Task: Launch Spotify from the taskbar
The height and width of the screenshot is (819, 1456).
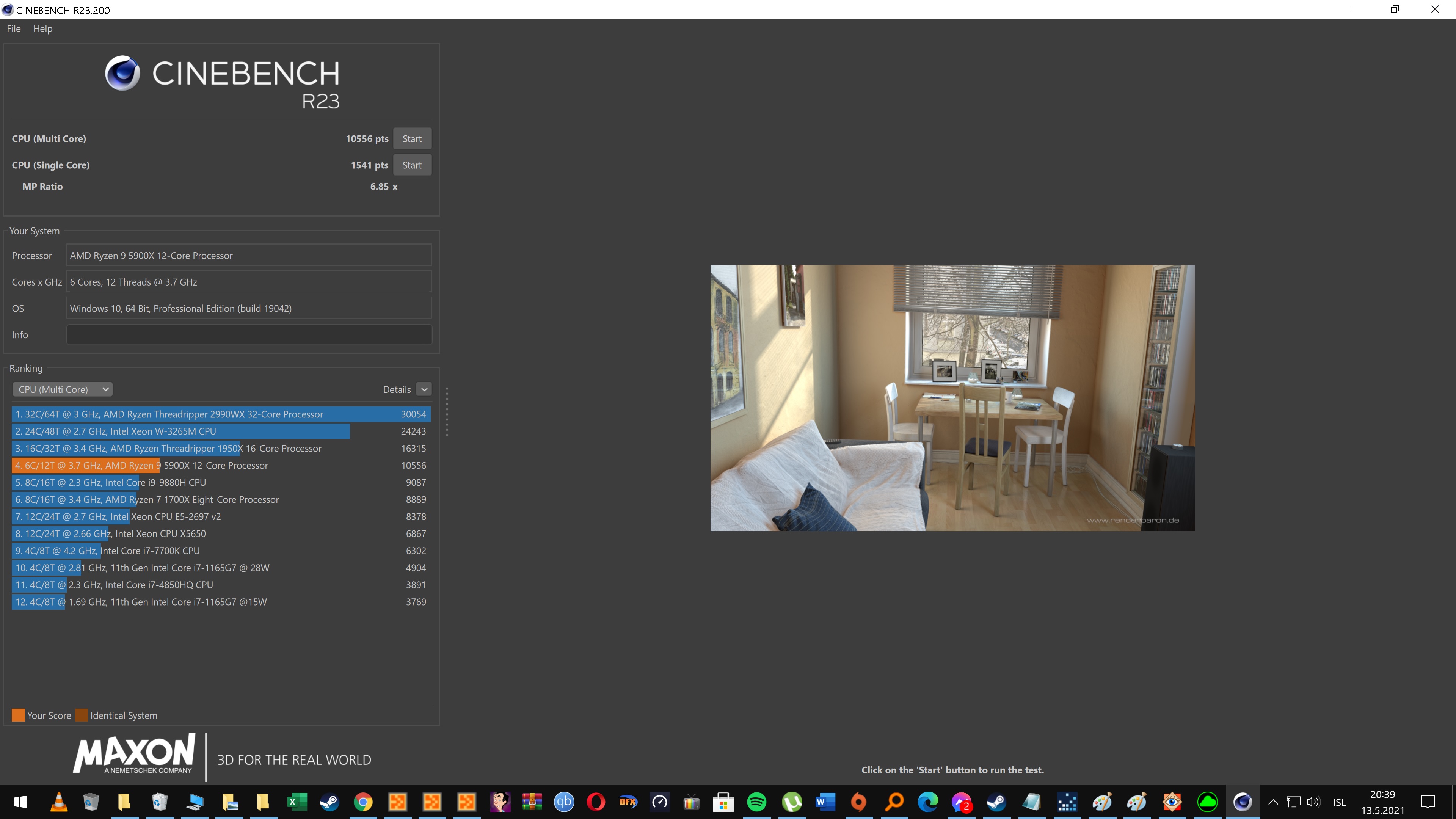Action: click(758, 802)
